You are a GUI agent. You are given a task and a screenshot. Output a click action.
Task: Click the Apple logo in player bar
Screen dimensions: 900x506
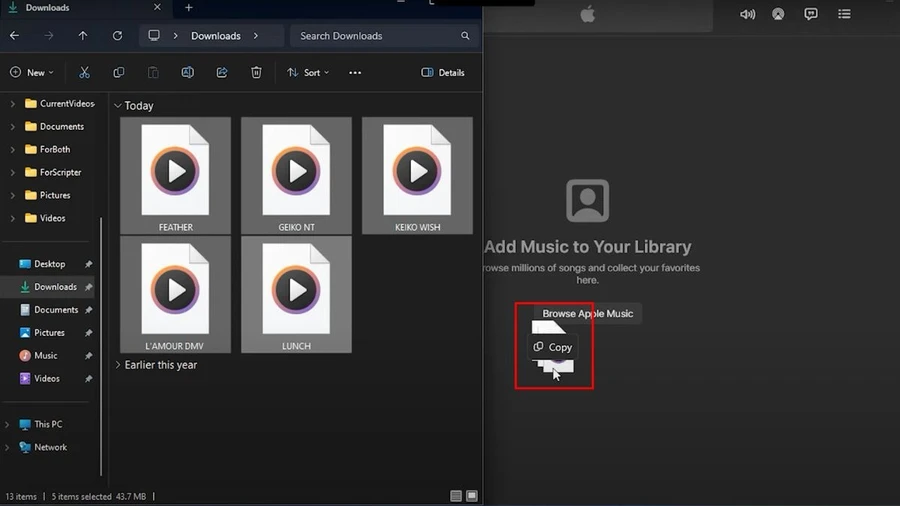pyautogui.click(x=588, y=14)
